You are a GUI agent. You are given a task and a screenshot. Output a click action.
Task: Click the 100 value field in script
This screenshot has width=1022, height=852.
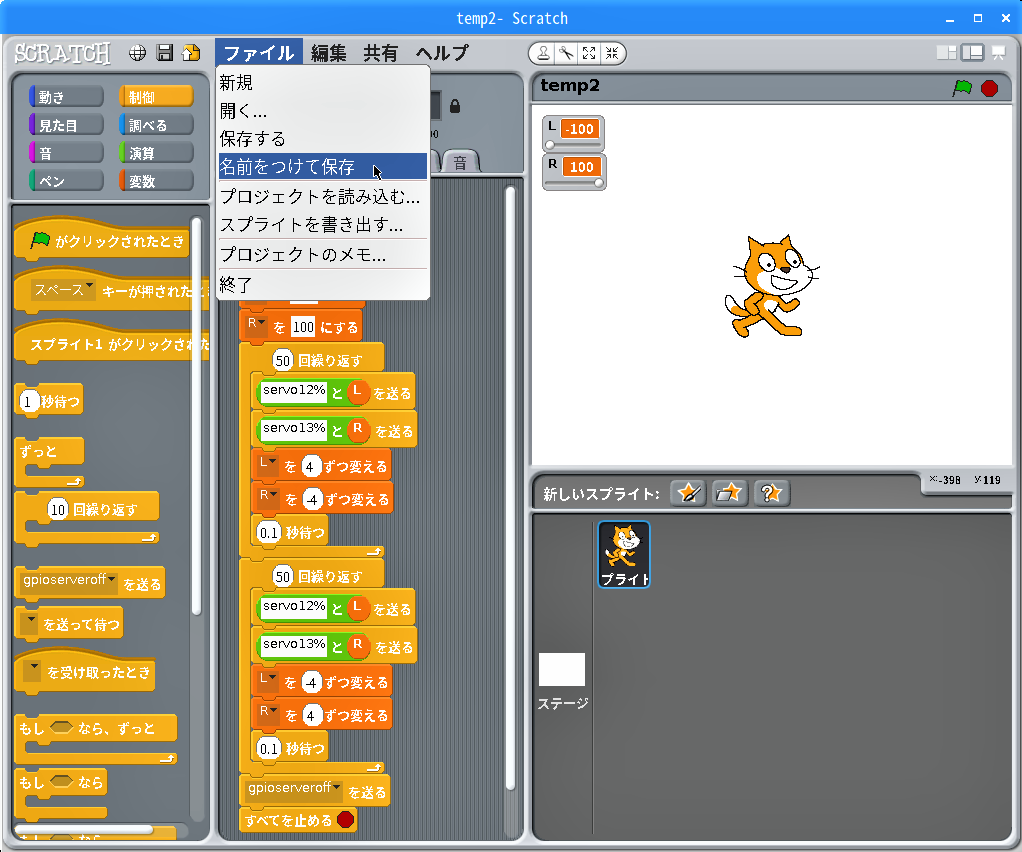[x=303, y=327]
